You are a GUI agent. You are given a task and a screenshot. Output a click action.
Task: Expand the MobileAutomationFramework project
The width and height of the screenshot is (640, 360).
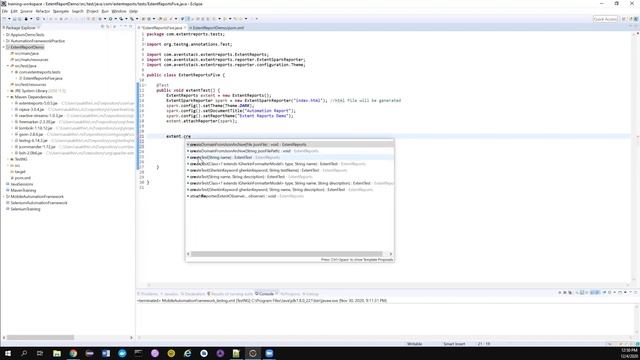tap(4, 197)
